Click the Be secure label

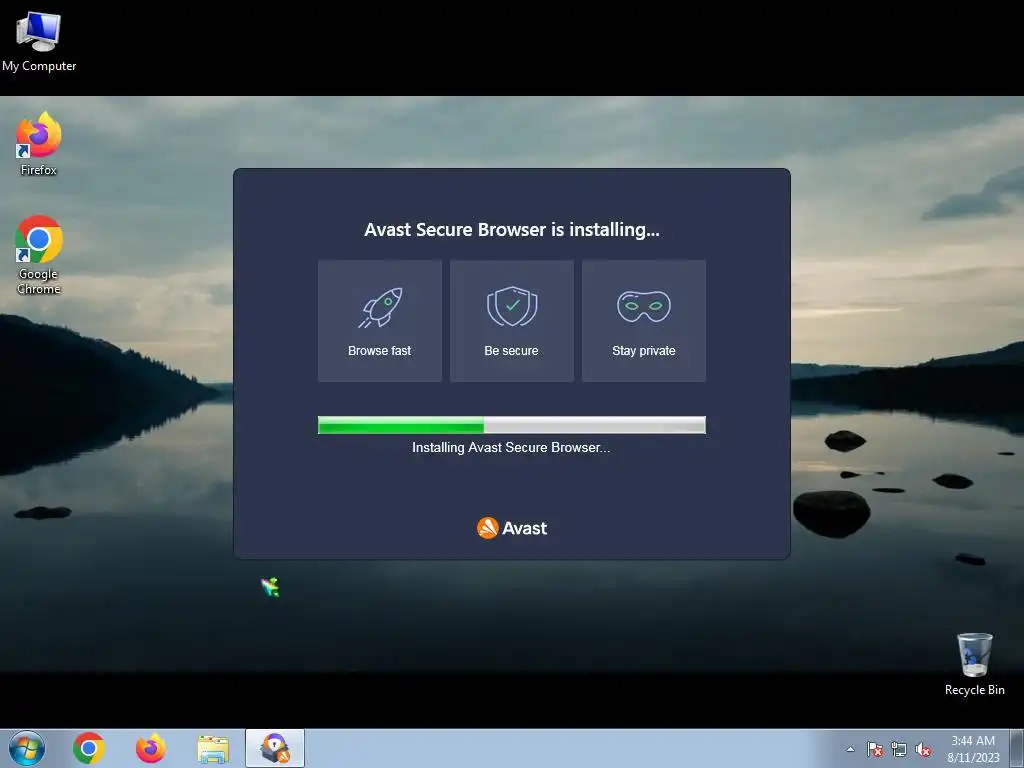pos(511,351)
